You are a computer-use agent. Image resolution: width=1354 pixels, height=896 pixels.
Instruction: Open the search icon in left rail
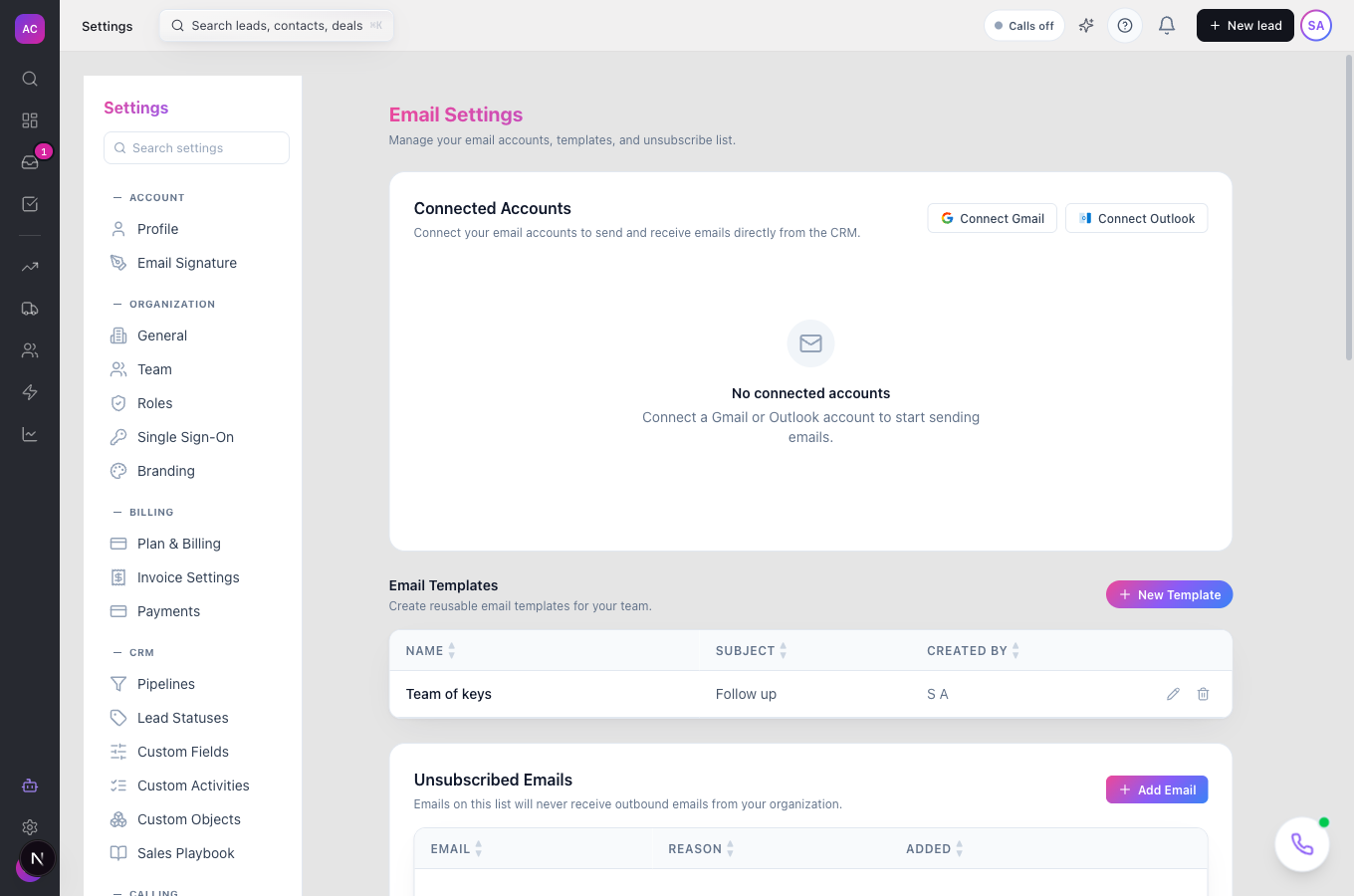(x=30, y=79)
